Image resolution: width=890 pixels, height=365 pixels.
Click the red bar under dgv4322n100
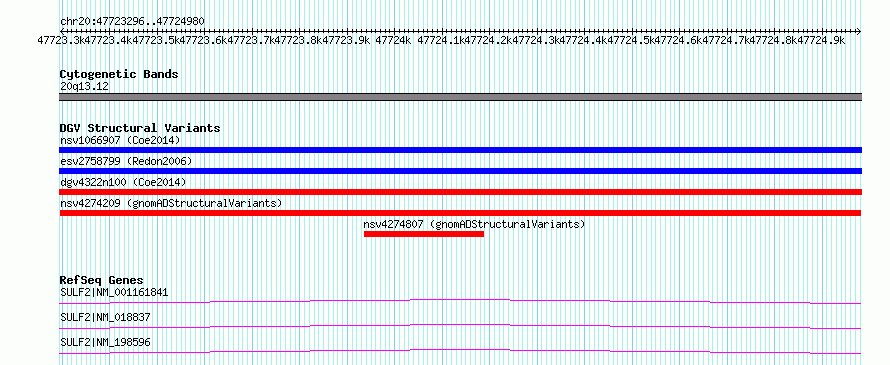point(460,192)
